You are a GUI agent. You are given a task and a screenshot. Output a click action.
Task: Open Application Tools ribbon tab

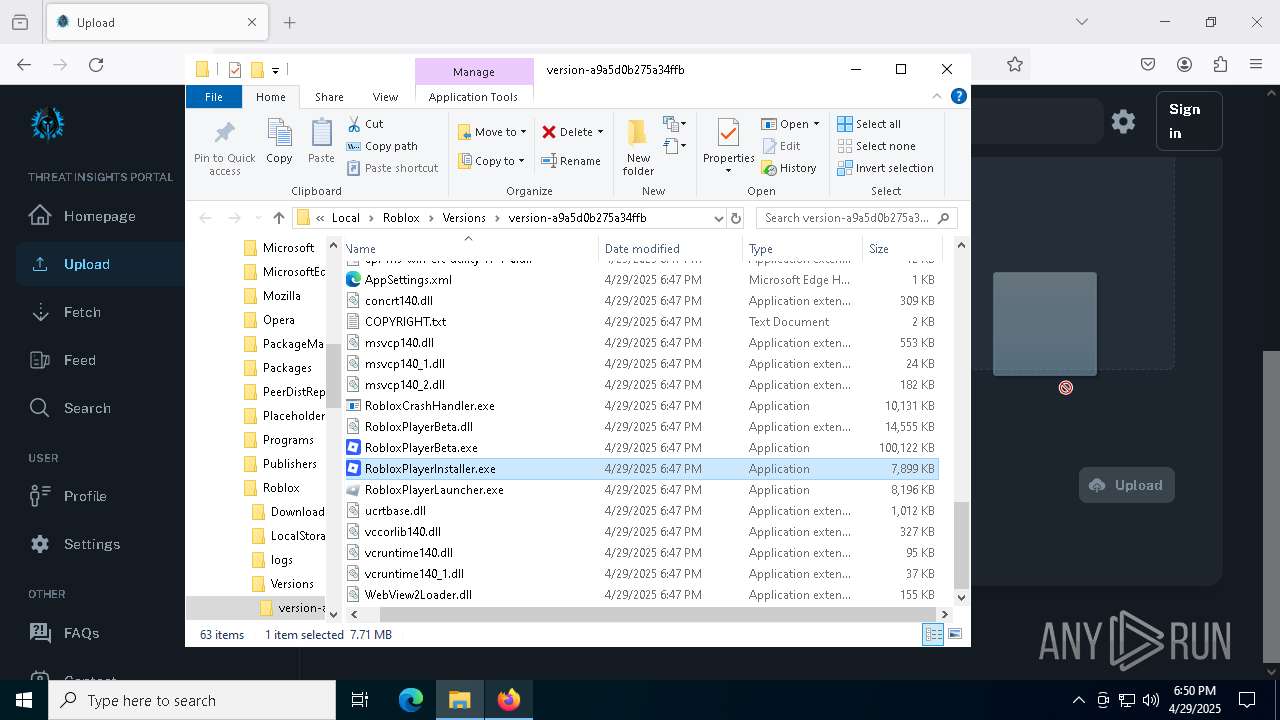point(473,97)
